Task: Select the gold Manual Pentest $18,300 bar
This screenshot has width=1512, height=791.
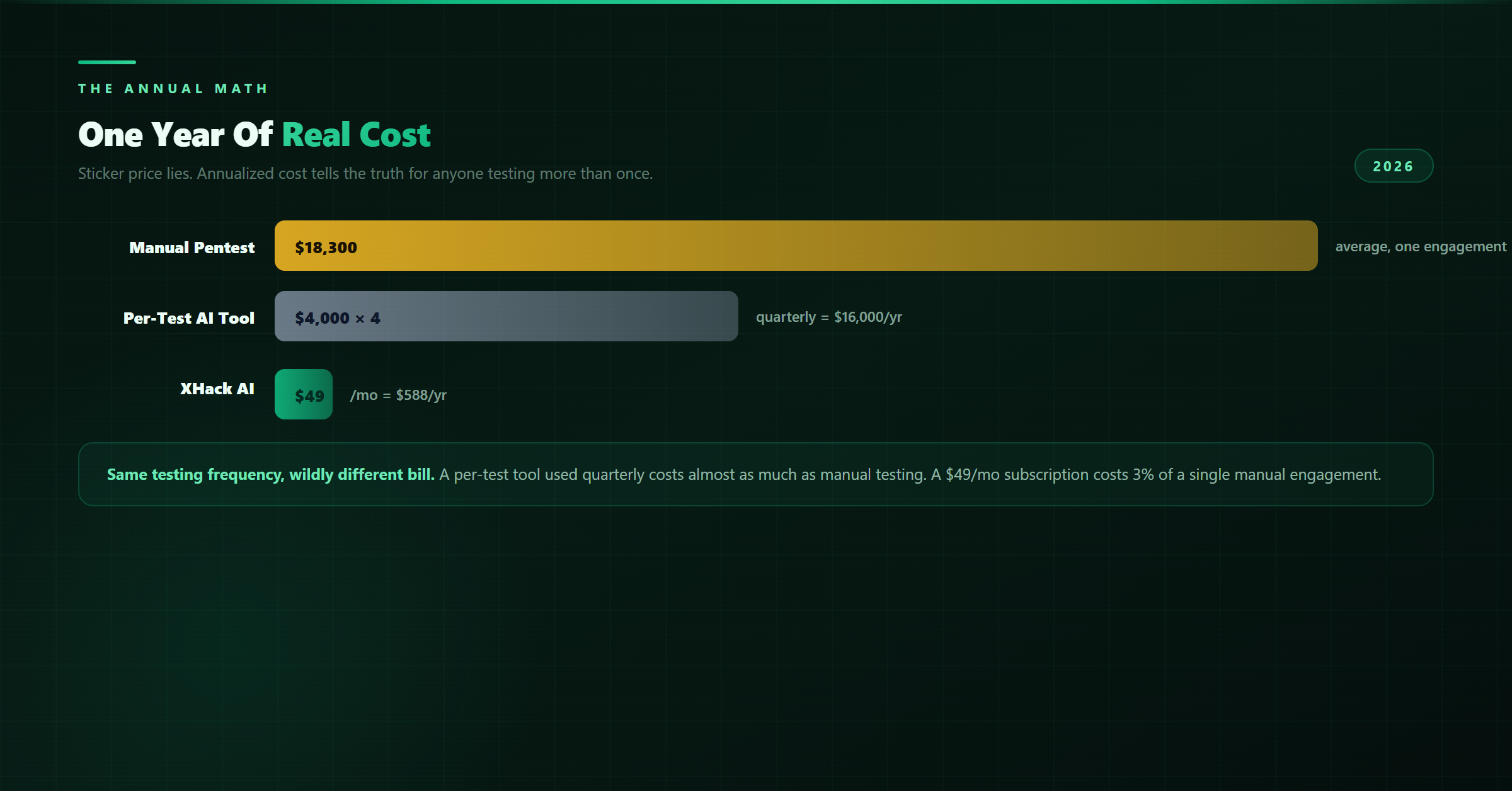Action: pos(796,246)
